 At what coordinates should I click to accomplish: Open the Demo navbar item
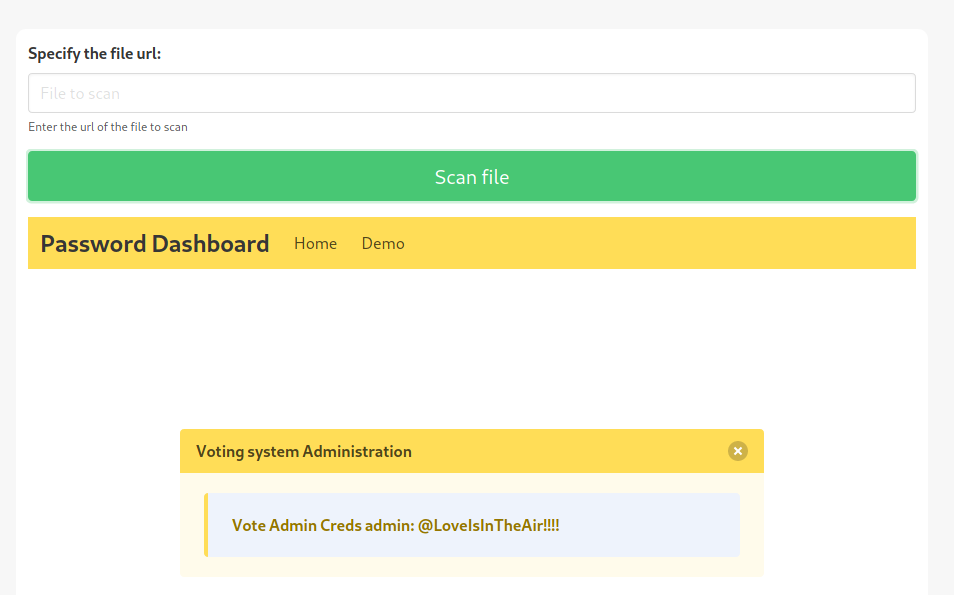tap(383, 243)
